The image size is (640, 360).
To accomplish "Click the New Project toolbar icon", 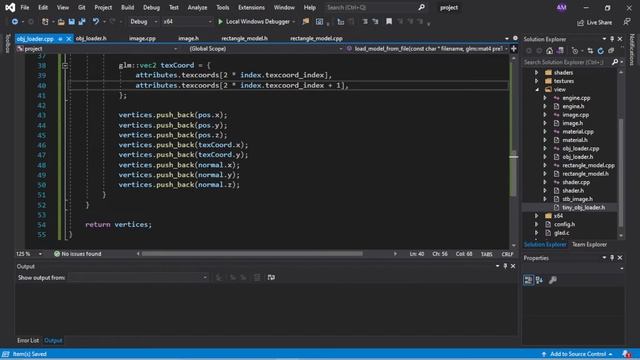I will click(45, 22).
